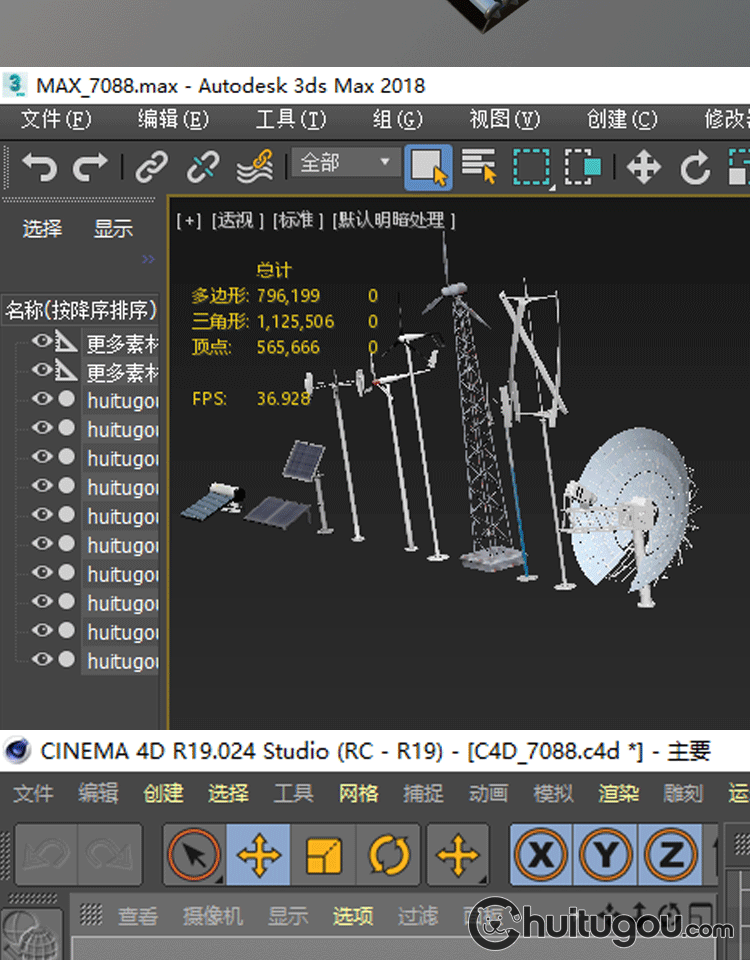Select the Cinema 4D Rotate tool
The height and width of the screenshot is (960, 750).
pos(389,855)
